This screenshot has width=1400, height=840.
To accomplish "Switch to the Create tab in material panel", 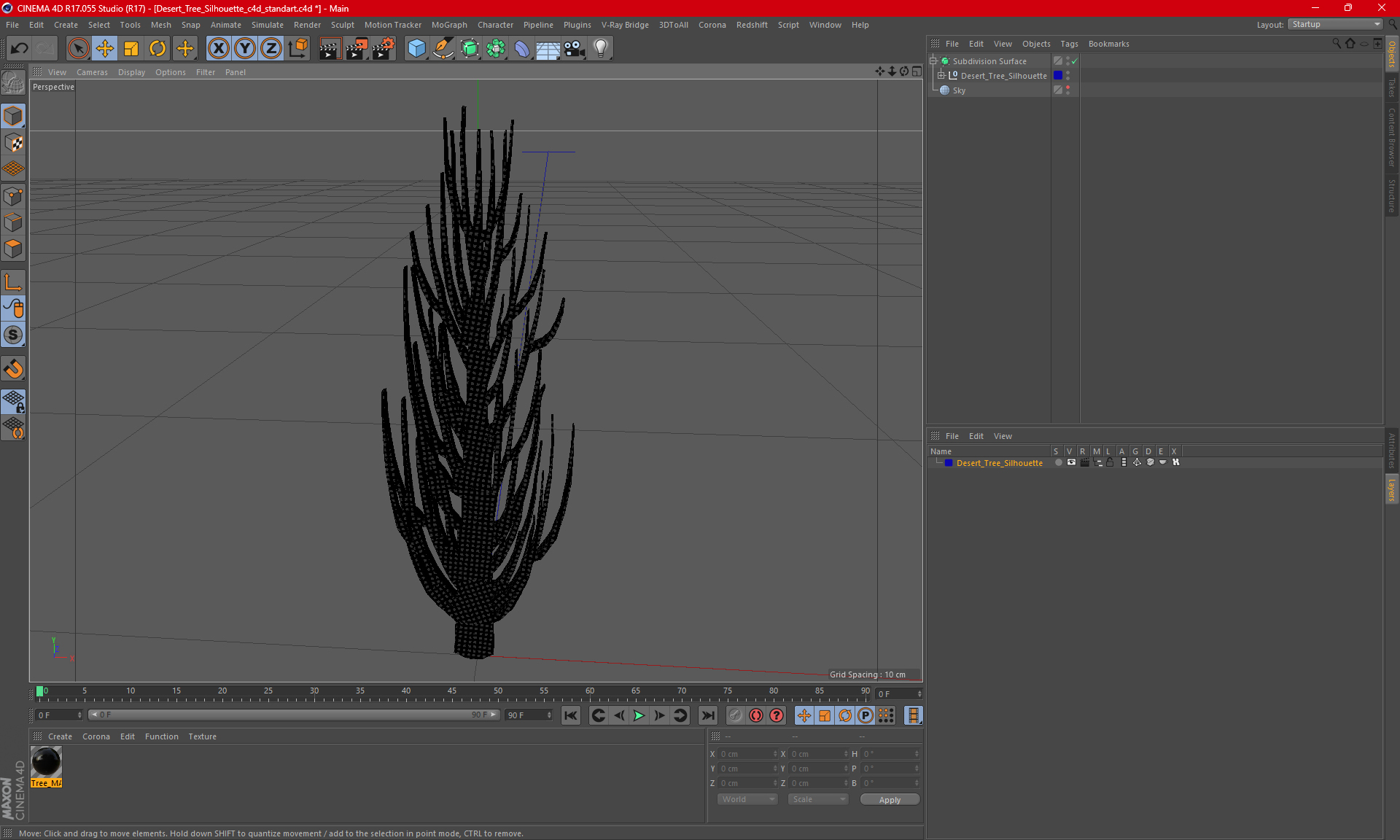I will point(59,736).
